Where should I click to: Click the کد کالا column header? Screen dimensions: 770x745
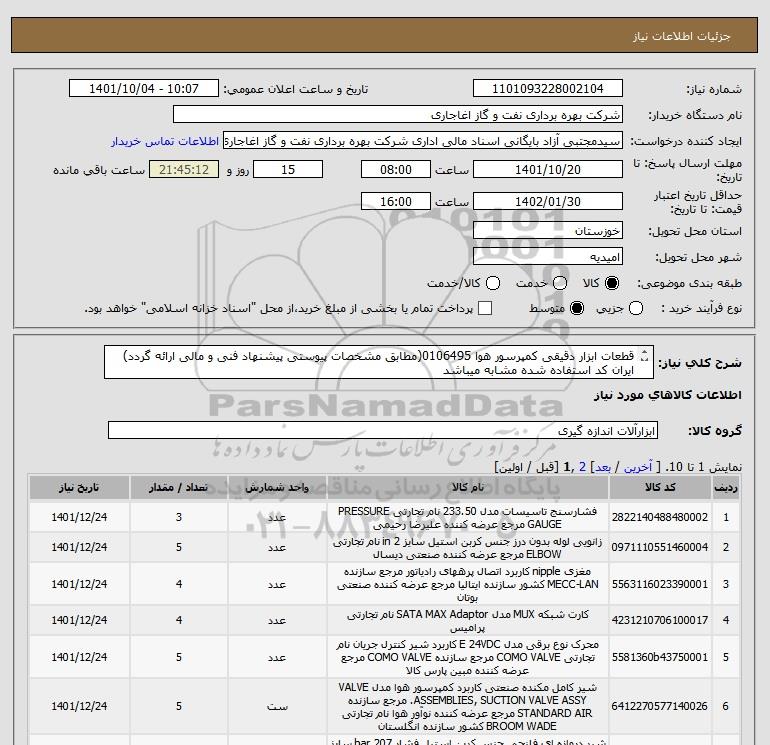click(x=660, y=487)
